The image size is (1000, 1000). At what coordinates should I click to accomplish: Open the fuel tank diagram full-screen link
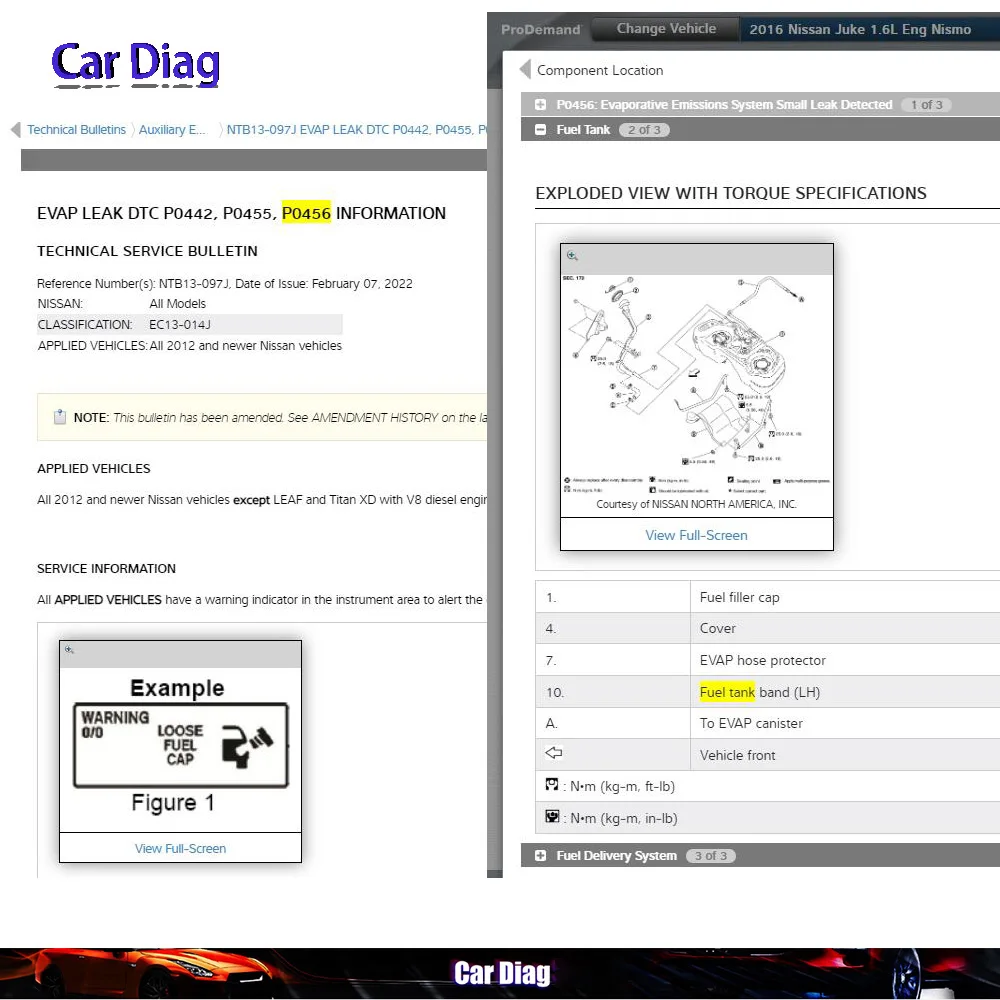click(696, 535)
